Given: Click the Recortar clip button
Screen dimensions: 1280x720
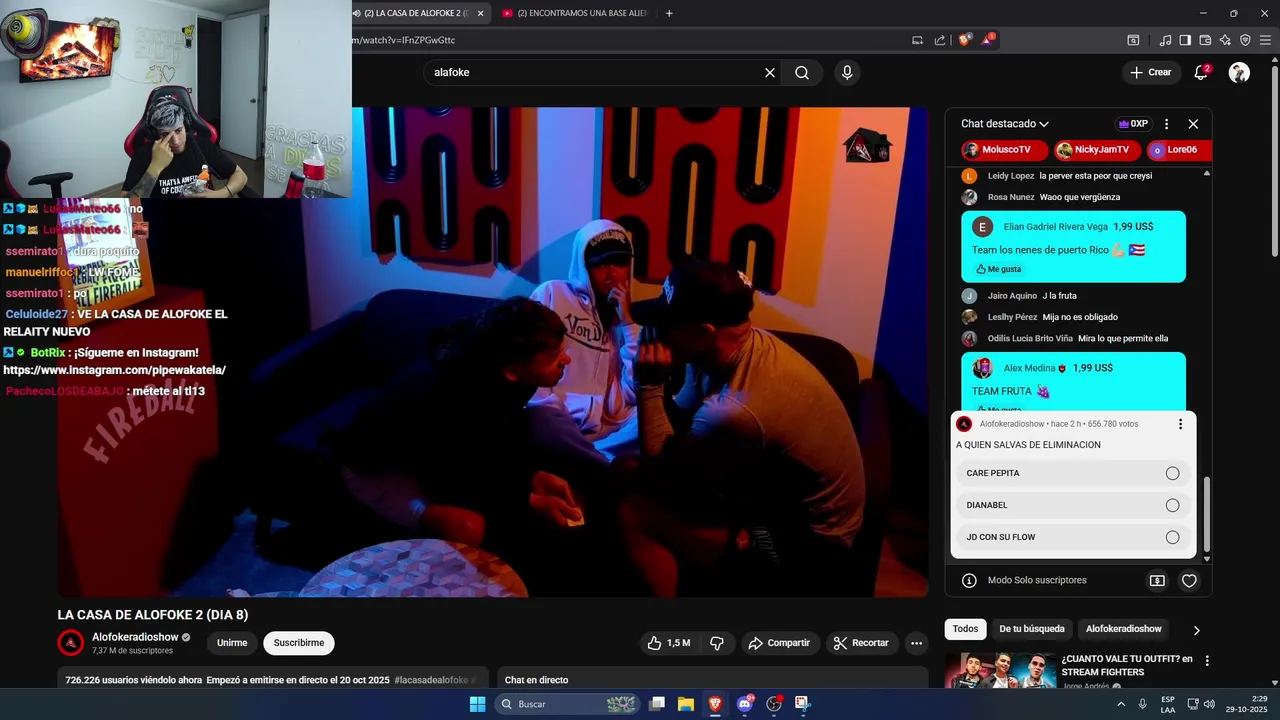Looking at the screenshot, I should pyautogui.click(x=861, y=643).
